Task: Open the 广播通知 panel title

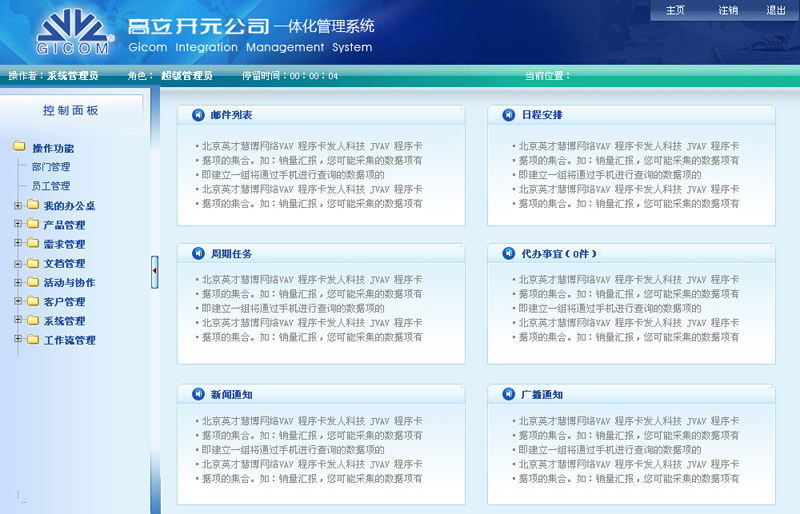Action: pos(542,395)
